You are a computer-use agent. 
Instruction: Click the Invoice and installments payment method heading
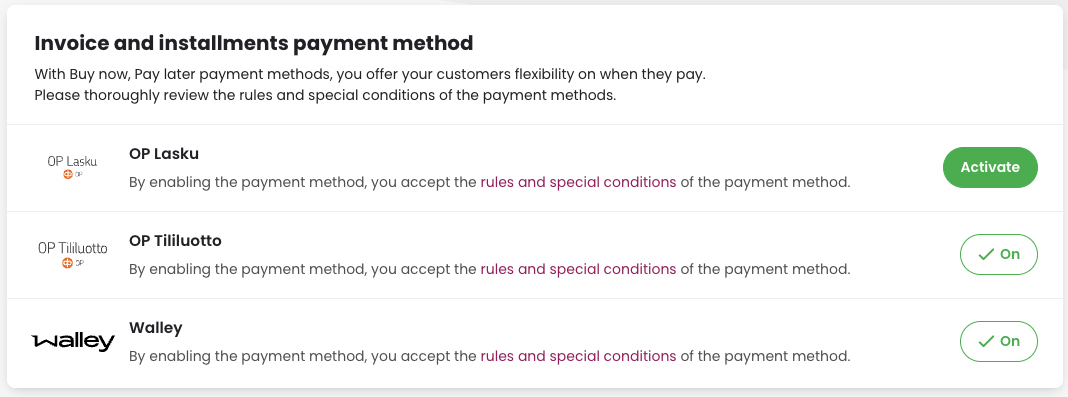(x=253, y=44)
